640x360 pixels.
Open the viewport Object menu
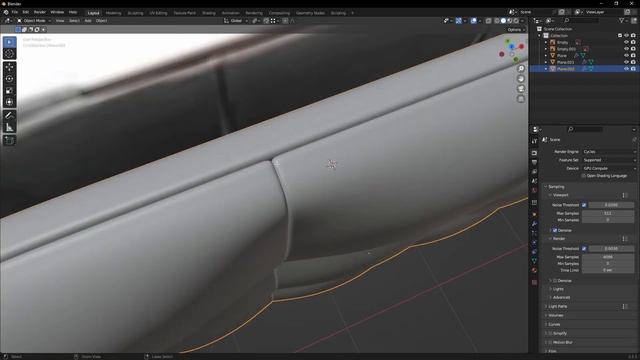click(101, 20)
